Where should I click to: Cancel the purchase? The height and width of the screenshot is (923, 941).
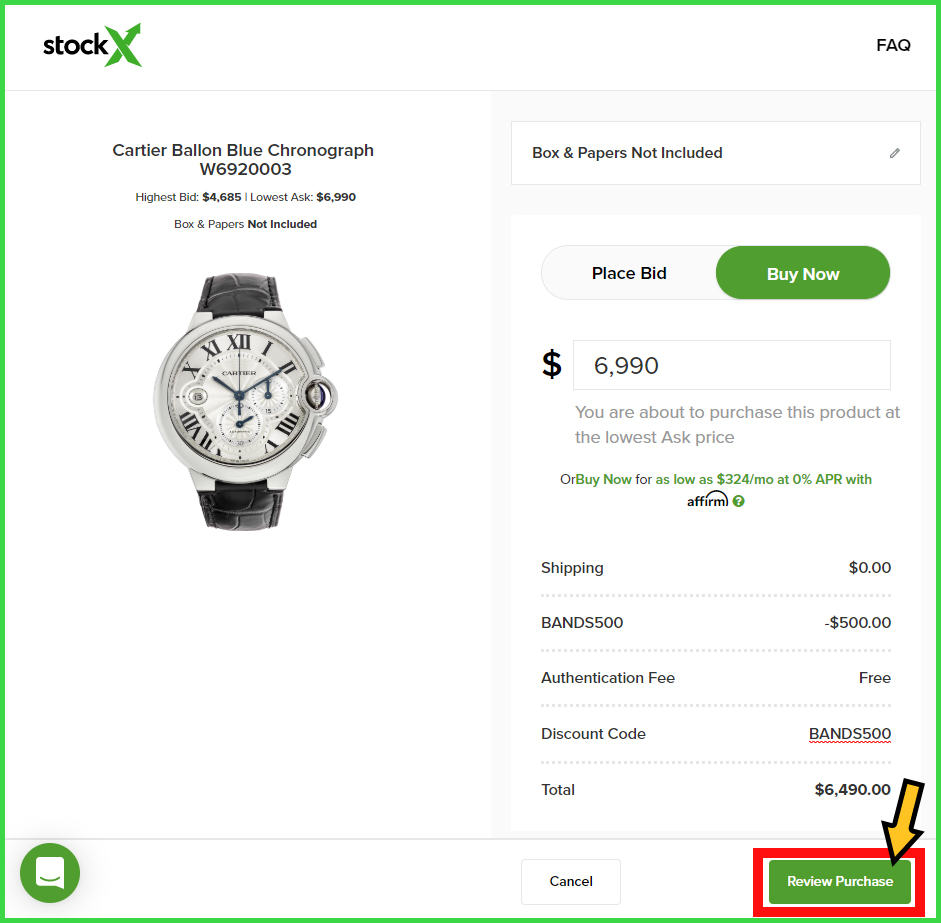(571, 881)
